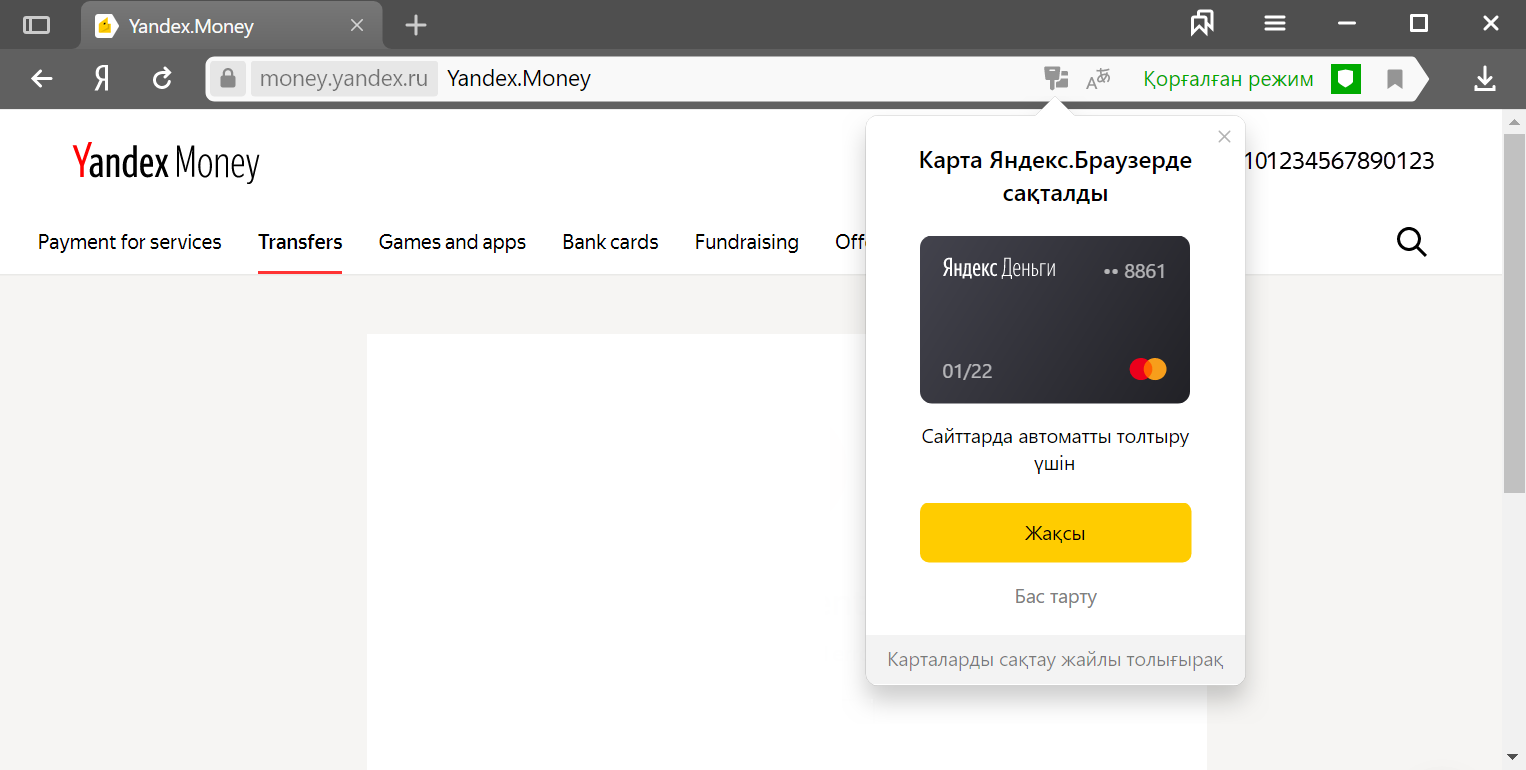Open the bookmarks collection icon in title bar
The image size is (1526, 770).
tap(1202, 24)
